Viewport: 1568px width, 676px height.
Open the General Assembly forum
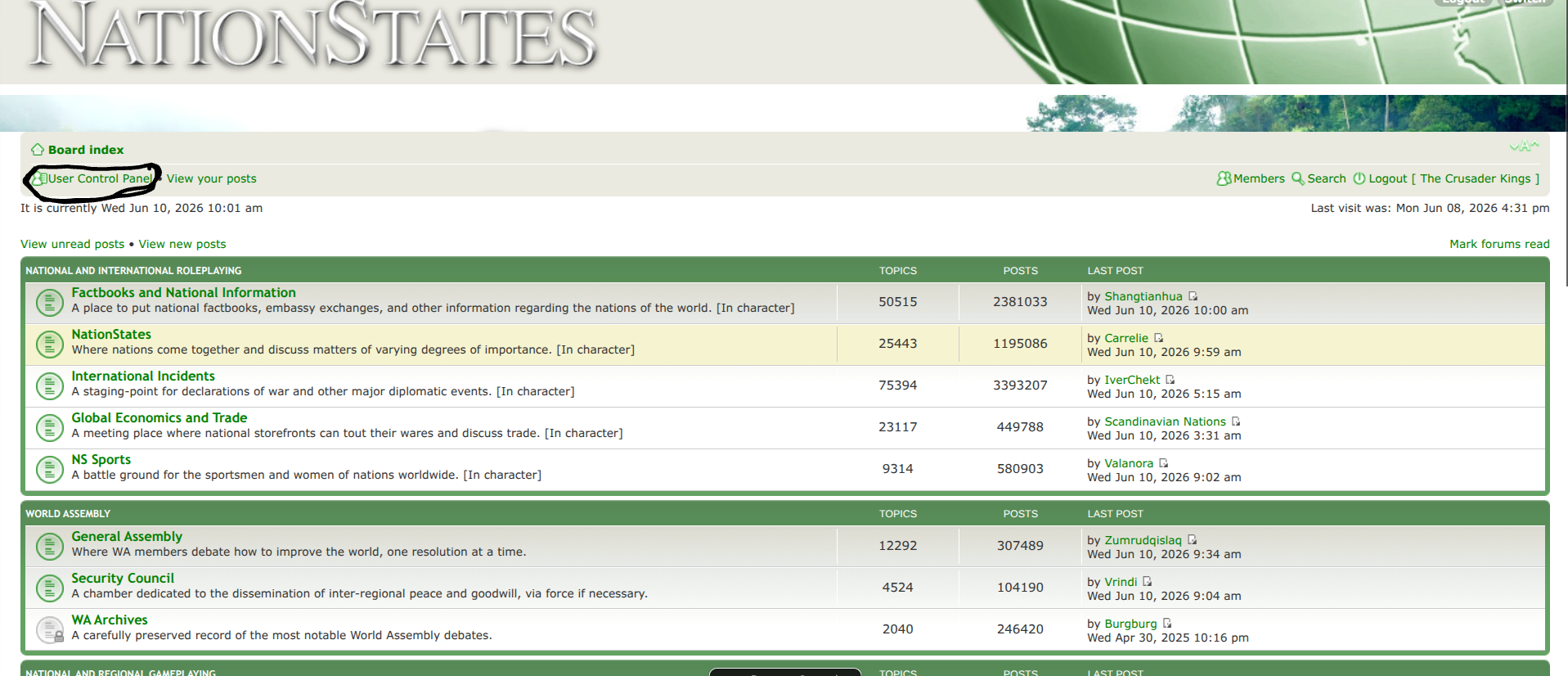pyautogui.click(x=127, y=537)
